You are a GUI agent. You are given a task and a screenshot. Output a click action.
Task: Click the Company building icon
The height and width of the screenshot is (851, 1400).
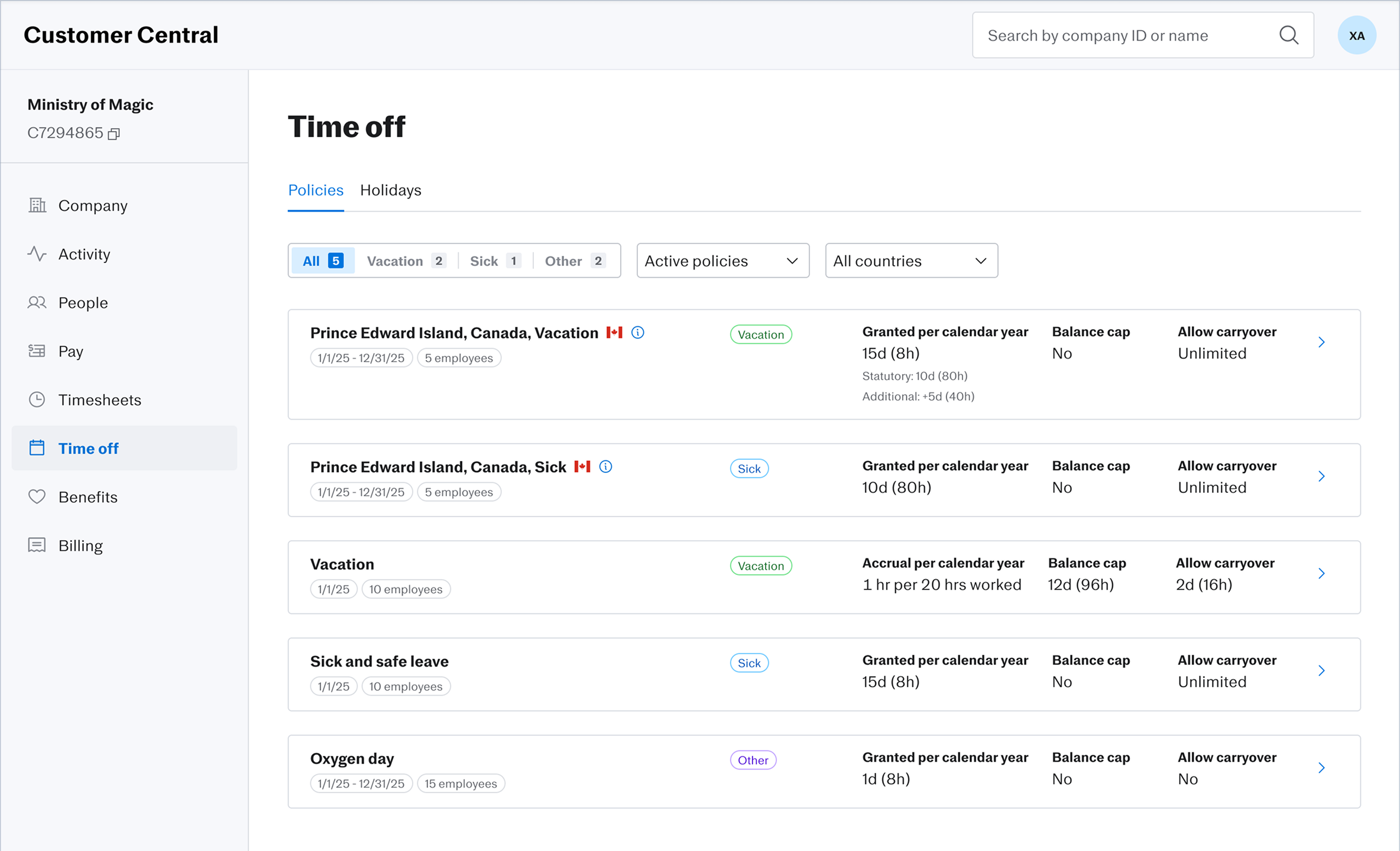click(37, 205)
